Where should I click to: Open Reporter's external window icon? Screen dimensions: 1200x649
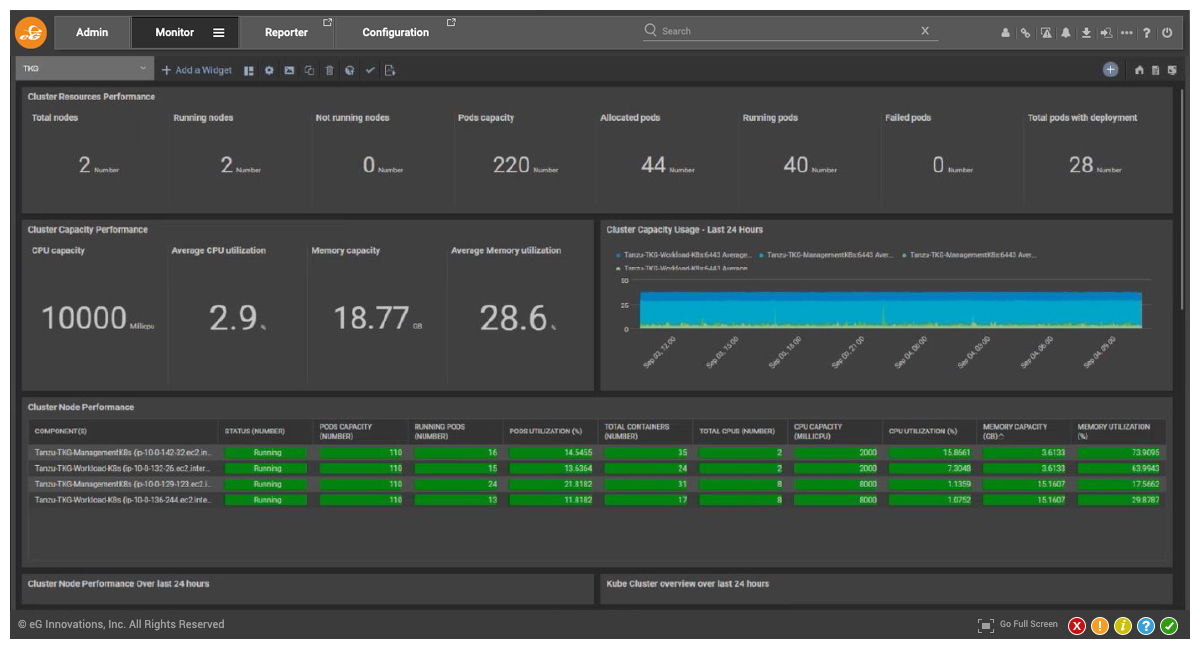[x=327, y=22]
